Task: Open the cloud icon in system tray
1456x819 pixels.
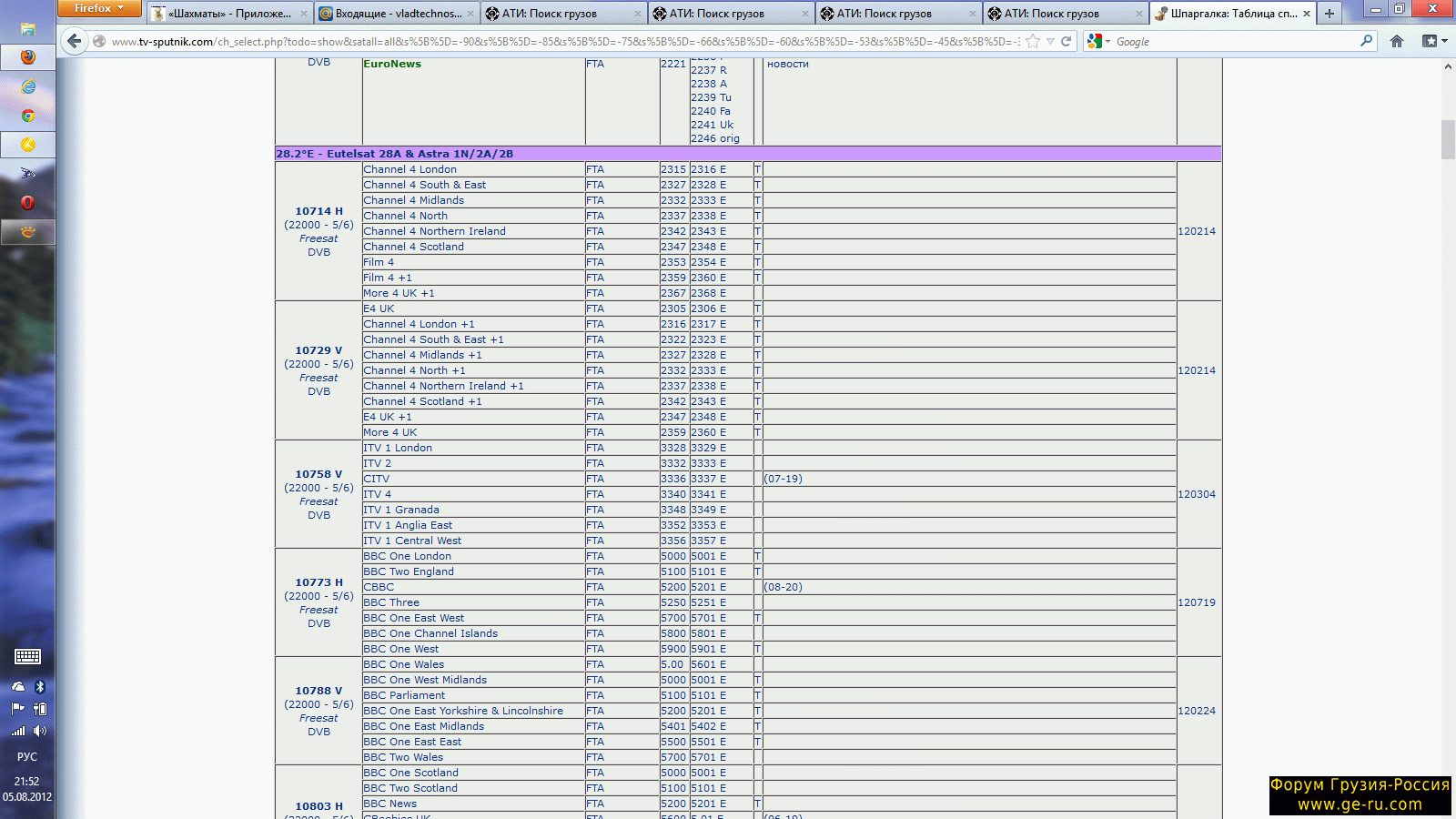Action: point(18,687)
